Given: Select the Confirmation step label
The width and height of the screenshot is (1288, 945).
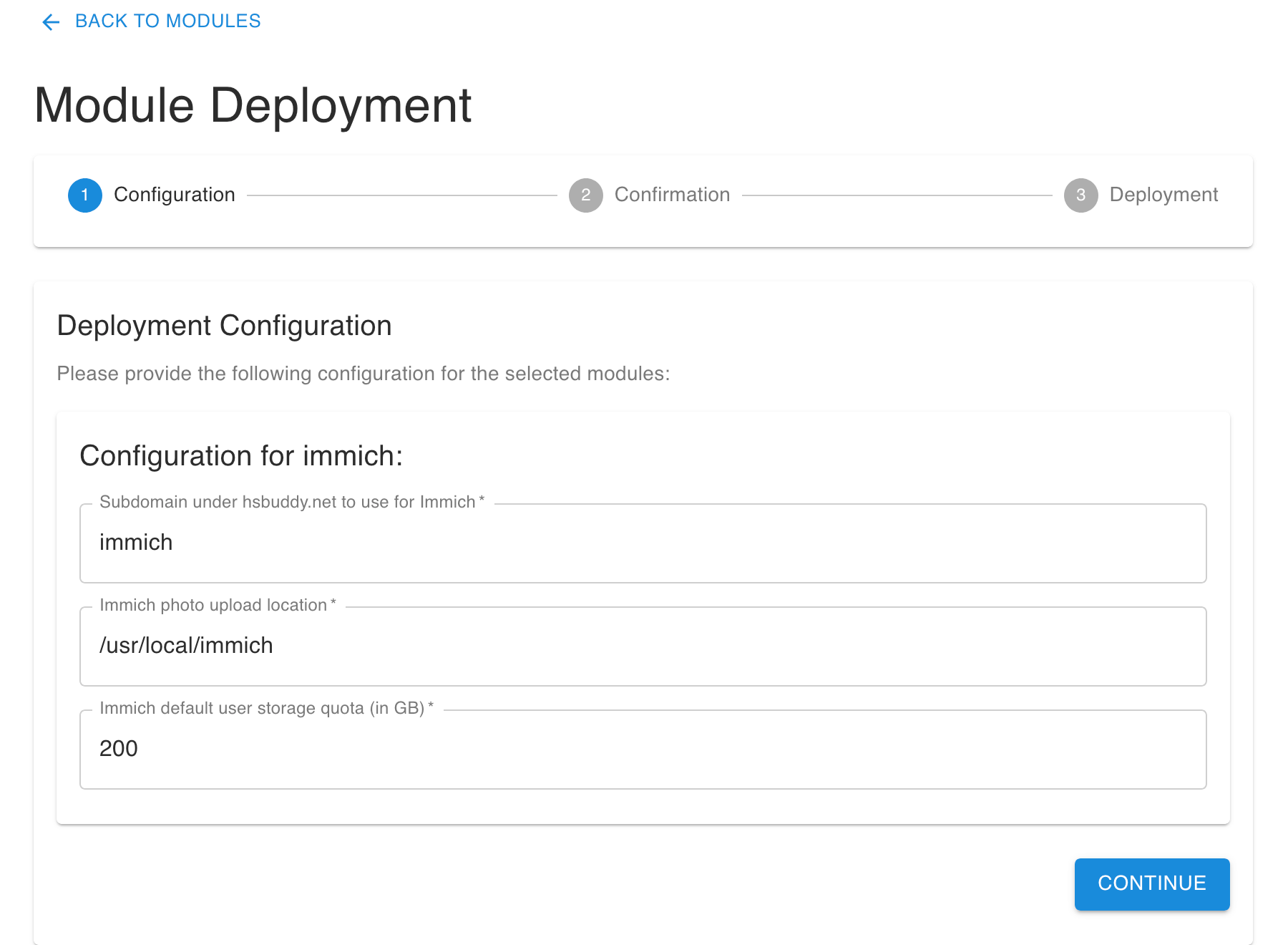Looking at the screenshot, I should click(672, 195).
